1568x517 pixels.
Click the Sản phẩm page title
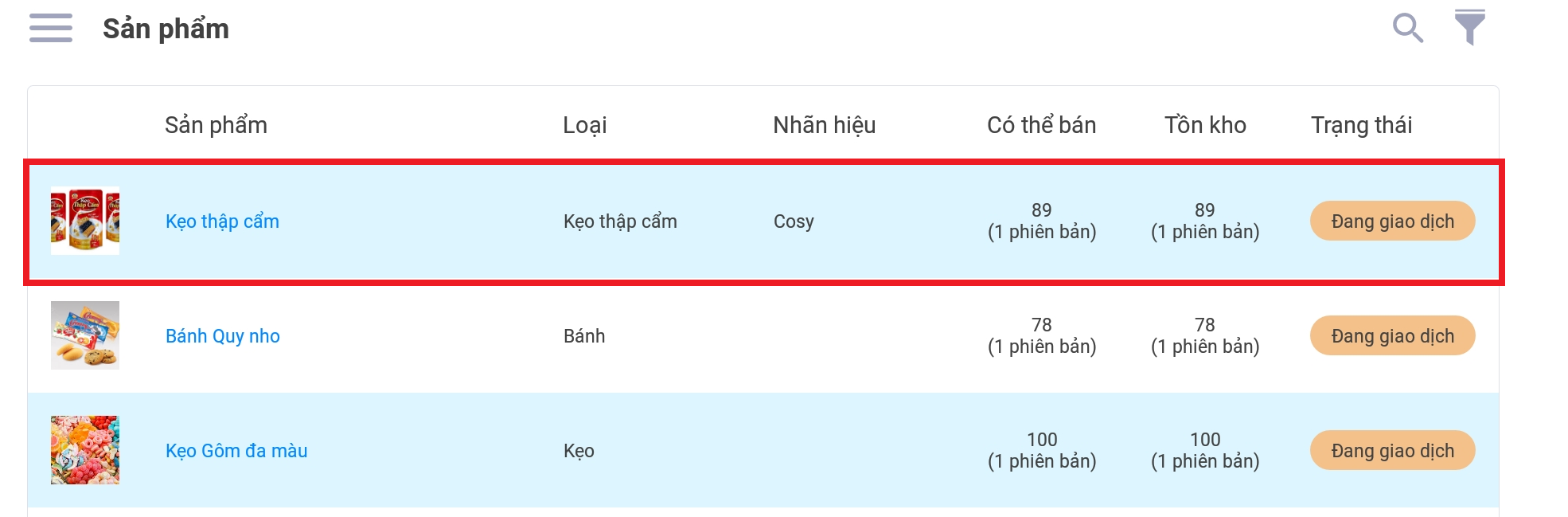click(x=166, y=29)
